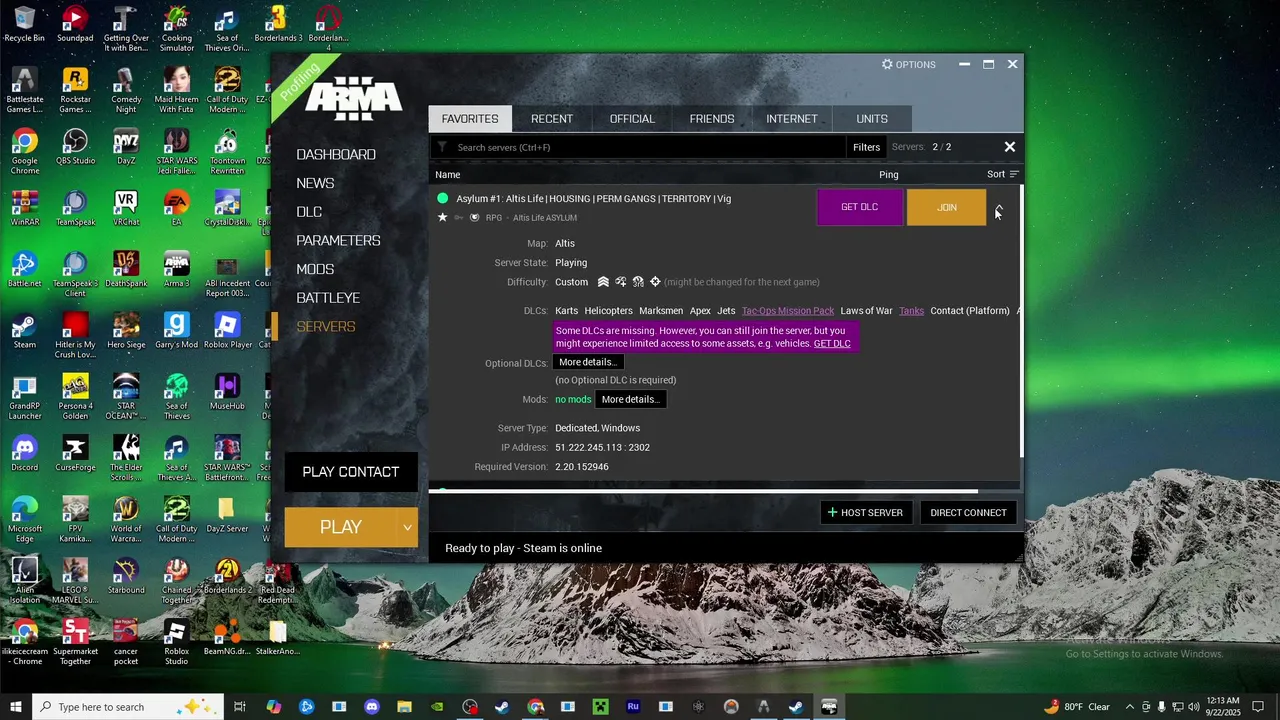Select the CurseForge desktop icon
The width and height of the screenshot is (1280, 720).
(75, 453)
